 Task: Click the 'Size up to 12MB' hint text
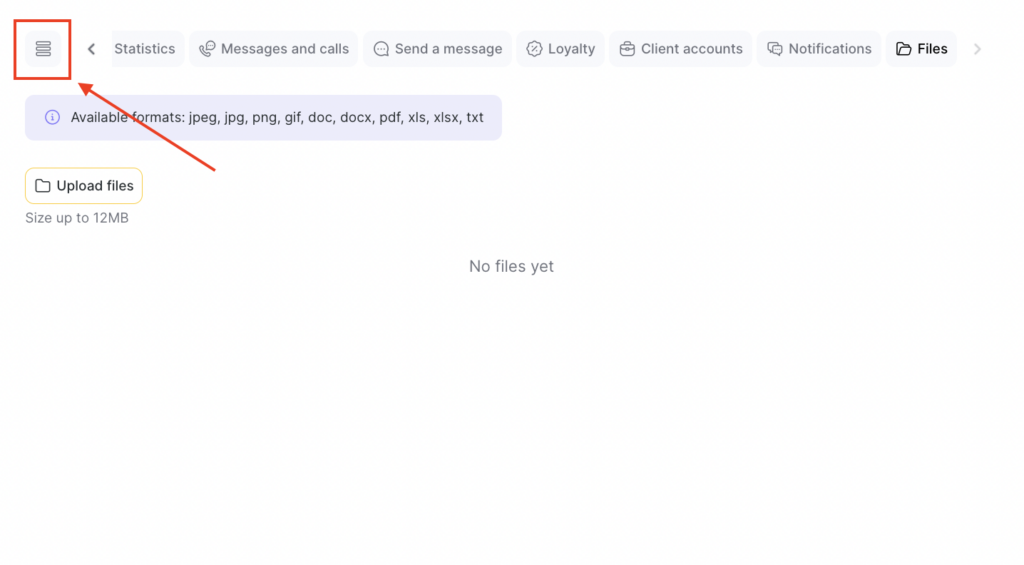[77, 218]
